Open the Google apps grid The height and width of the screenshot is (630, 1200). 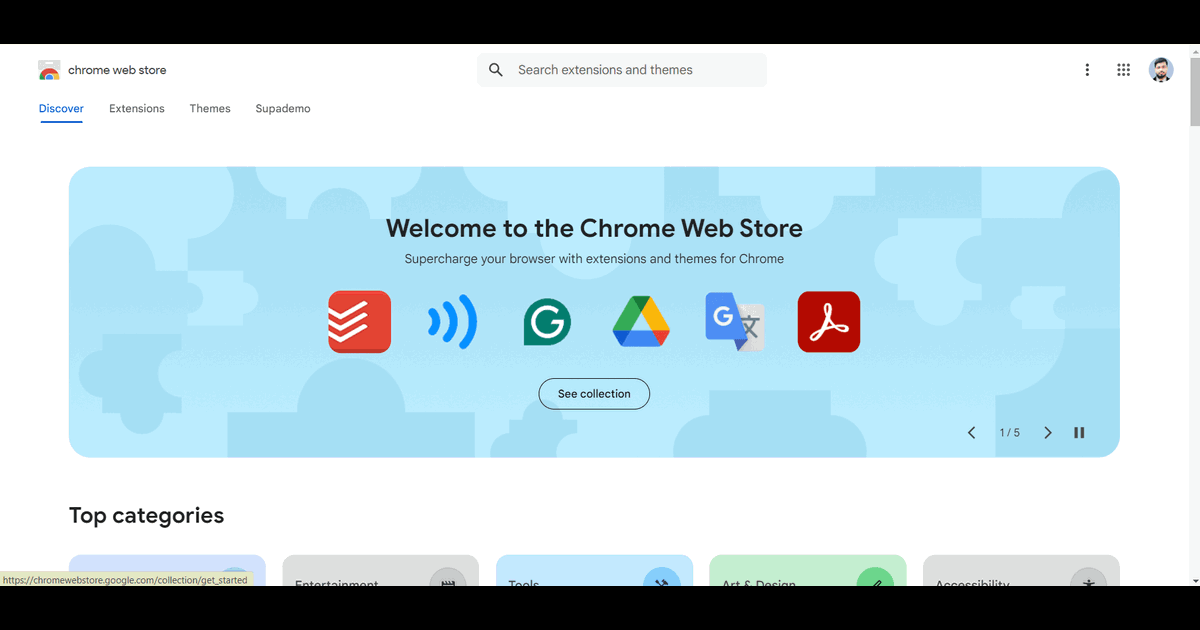click(x=1124, y=70)
